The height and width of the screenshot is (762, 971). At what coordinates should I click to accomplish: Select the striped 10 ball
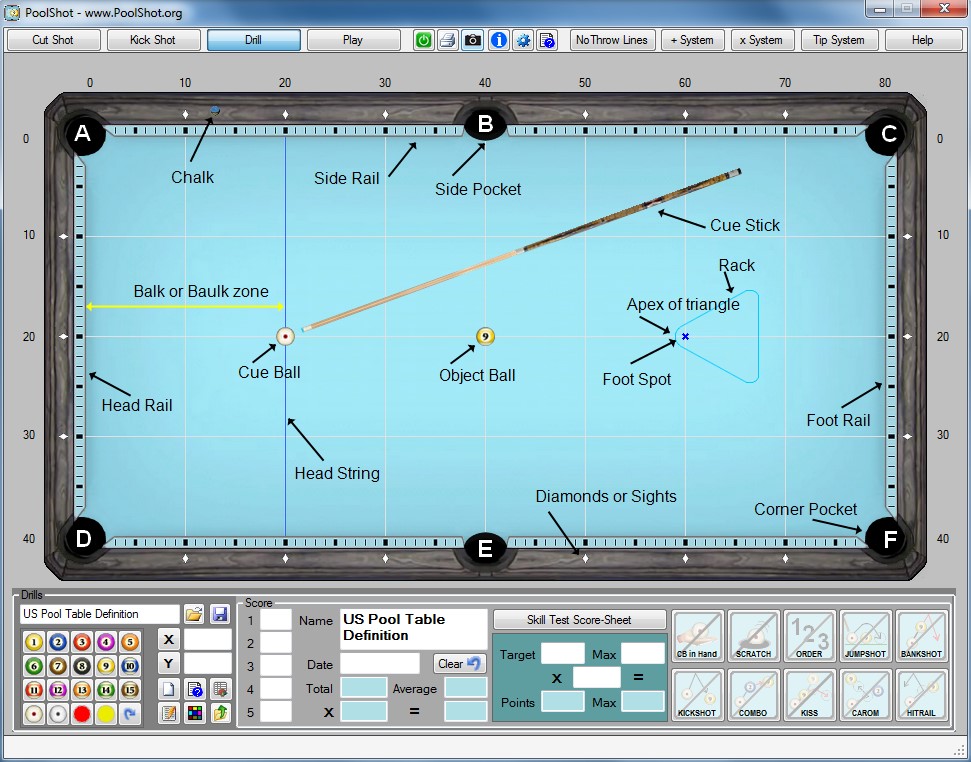coord(129,666)
